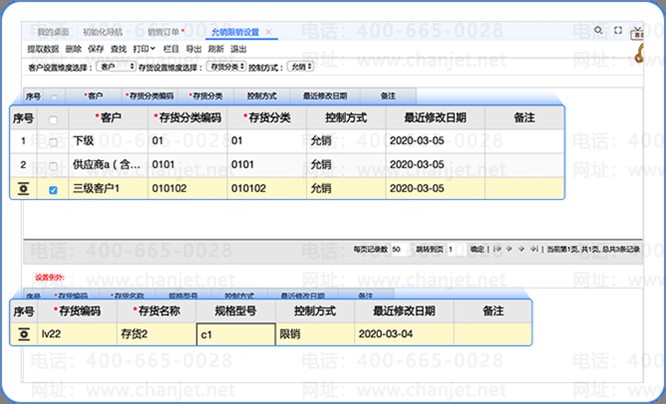Click 查找 in the toolbar
The image size is (666, 404).
(118, 49)
